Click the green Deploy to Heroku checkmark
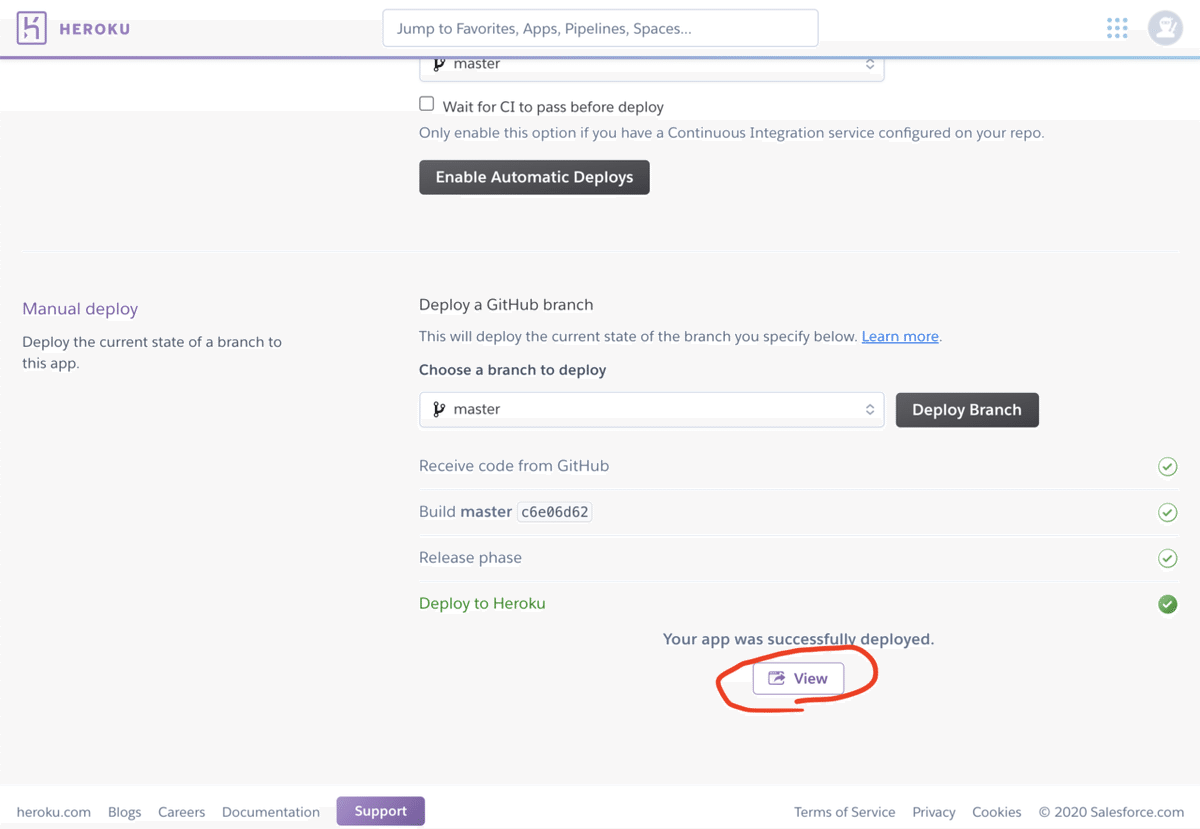This screenshot has height=829, width=1200. tap(1167, 604)
